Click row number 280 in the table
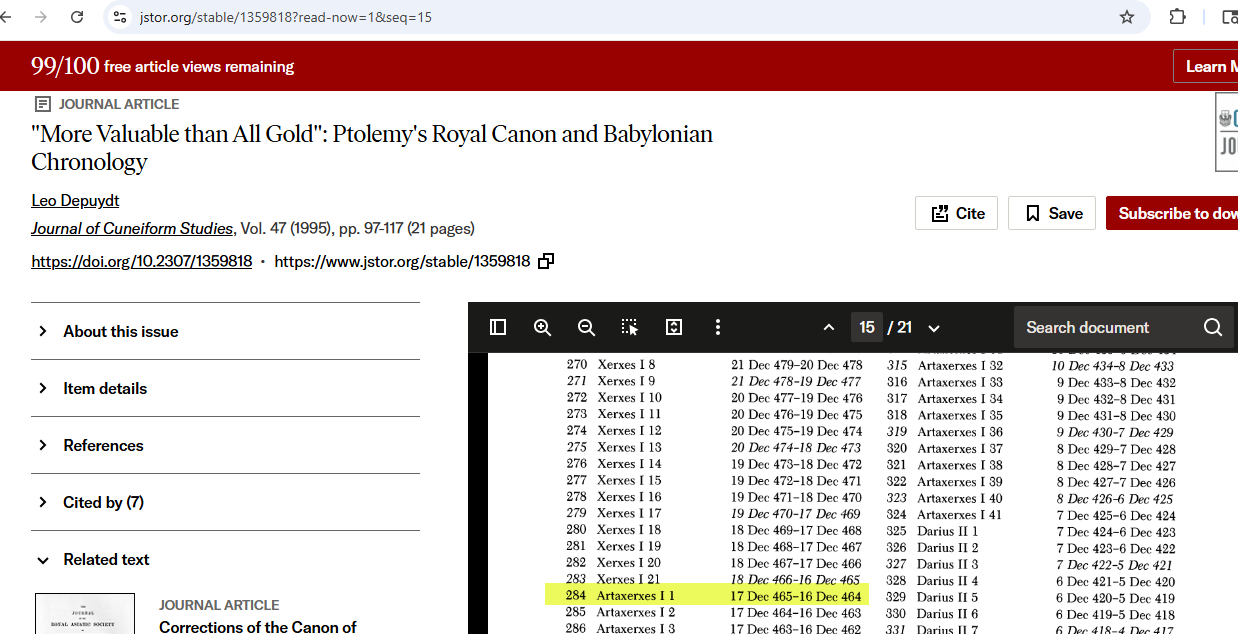The image size is (1238, 634). click(576, 530)
